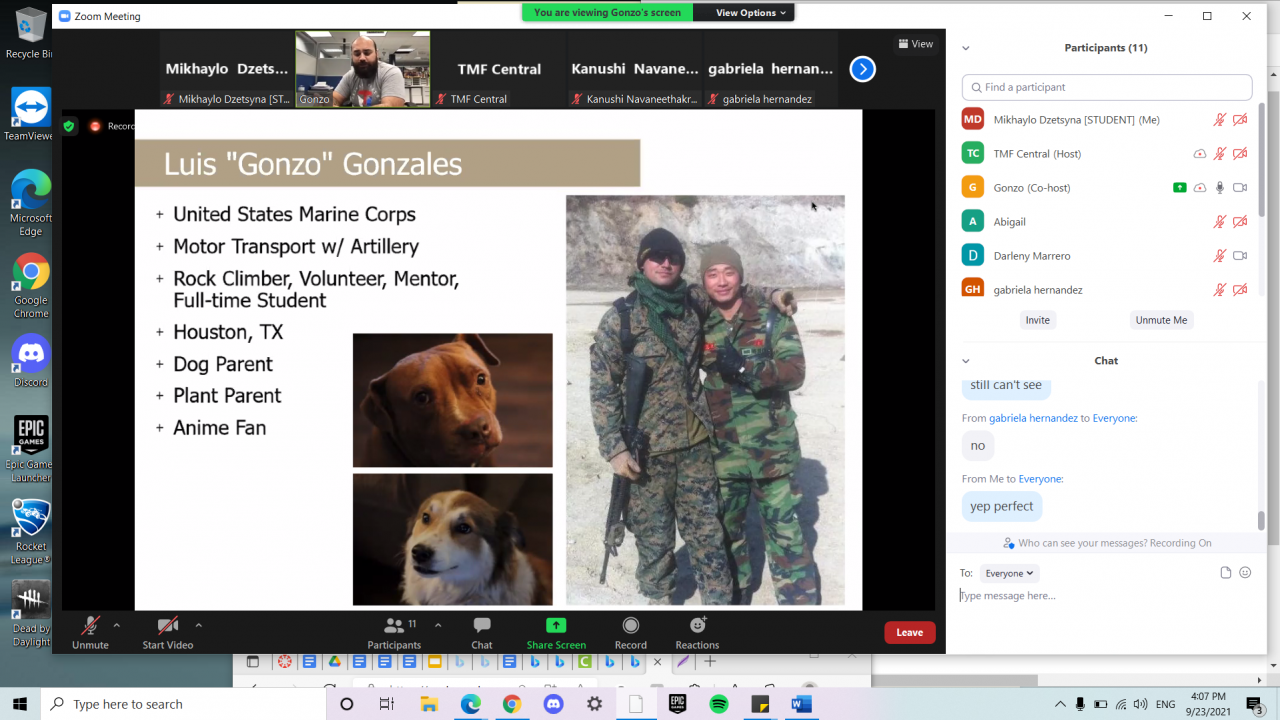Toggle Start Video camera button
1280x720 pixels.
click(167, 627)
